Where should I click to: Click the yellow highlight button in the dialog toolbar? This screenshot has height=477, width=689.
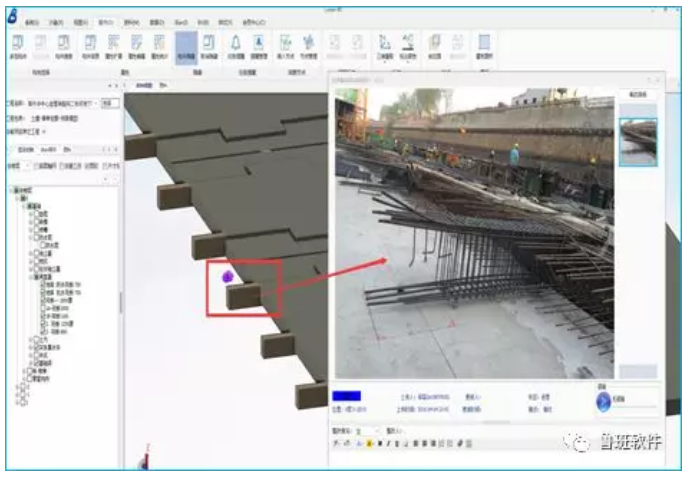coord(369,444)
